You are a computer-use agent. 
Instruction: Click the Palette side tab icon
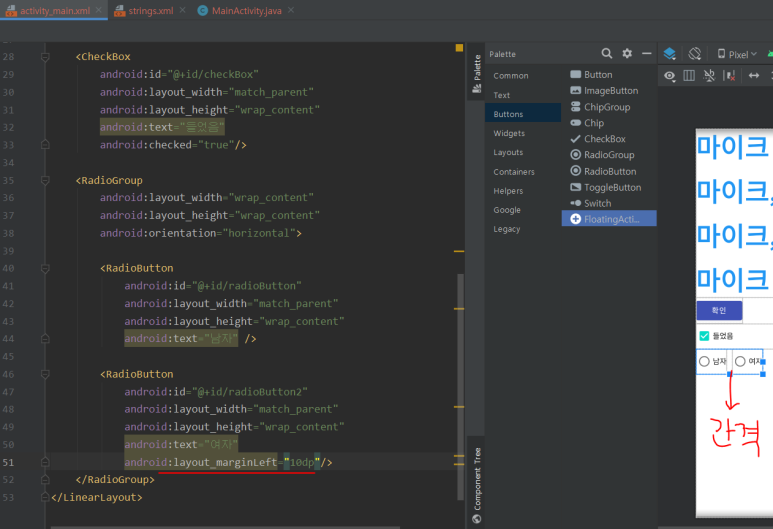click(477, 89)
